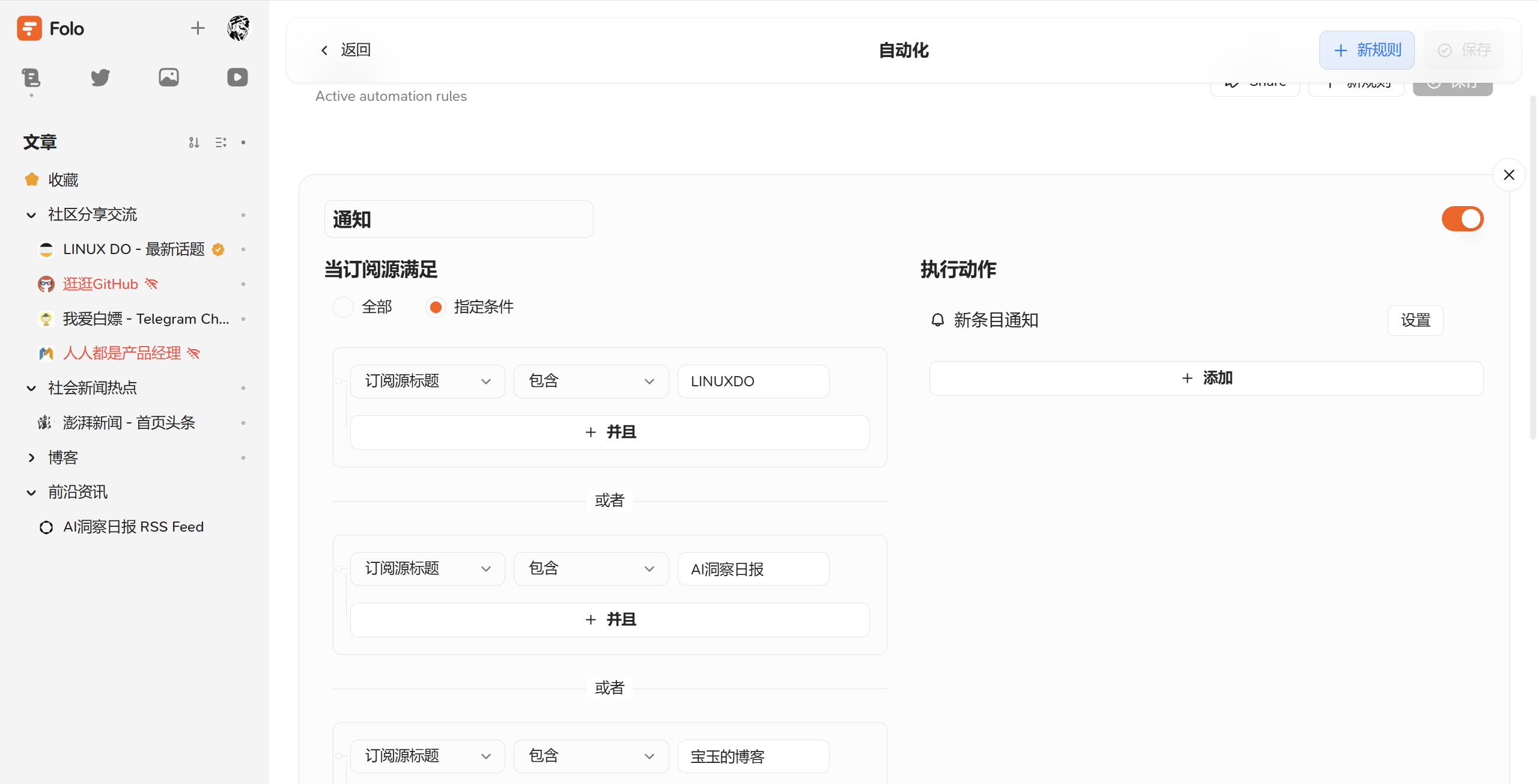Click the 澎湃新闻 feed icon

point(46,423)
